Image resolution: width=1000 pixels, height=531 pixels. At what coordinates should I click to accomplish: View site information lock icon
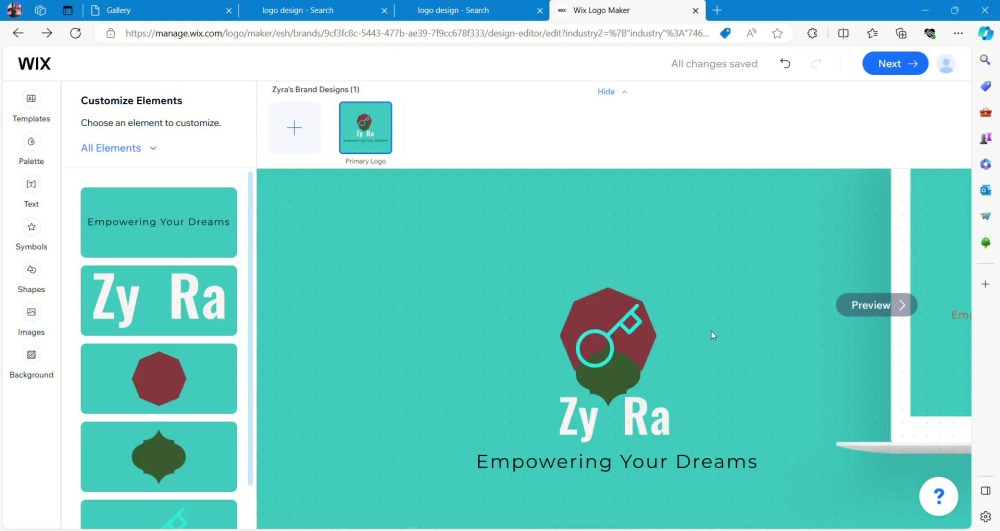click(x=110, y=33)
